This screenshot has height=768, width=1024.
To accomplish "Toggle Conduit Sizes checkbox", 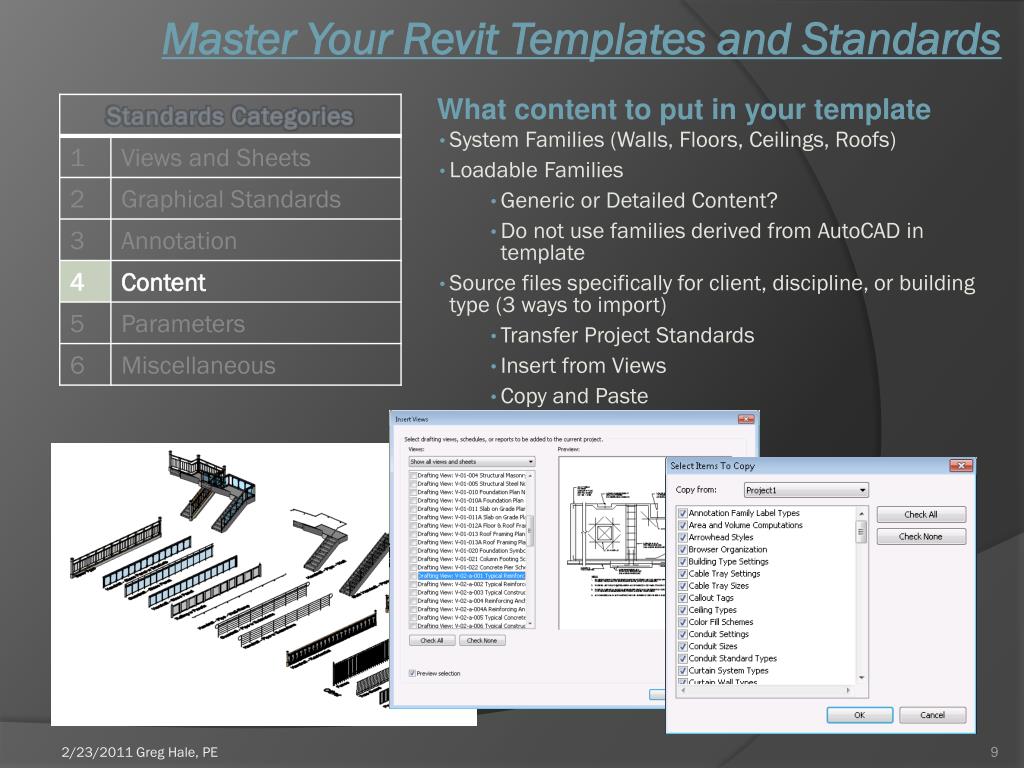I will click(682, 647).
